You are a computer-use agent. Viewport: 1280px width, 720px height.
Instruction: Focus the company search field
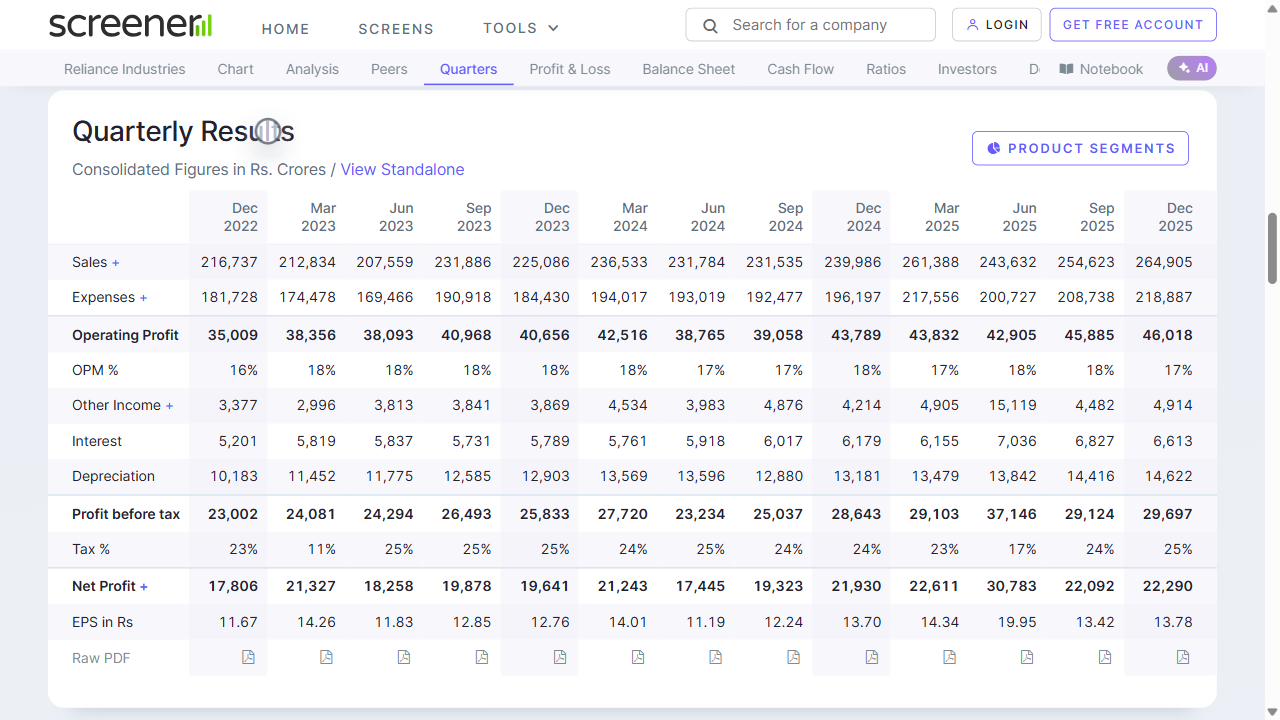tap(810, 25)
